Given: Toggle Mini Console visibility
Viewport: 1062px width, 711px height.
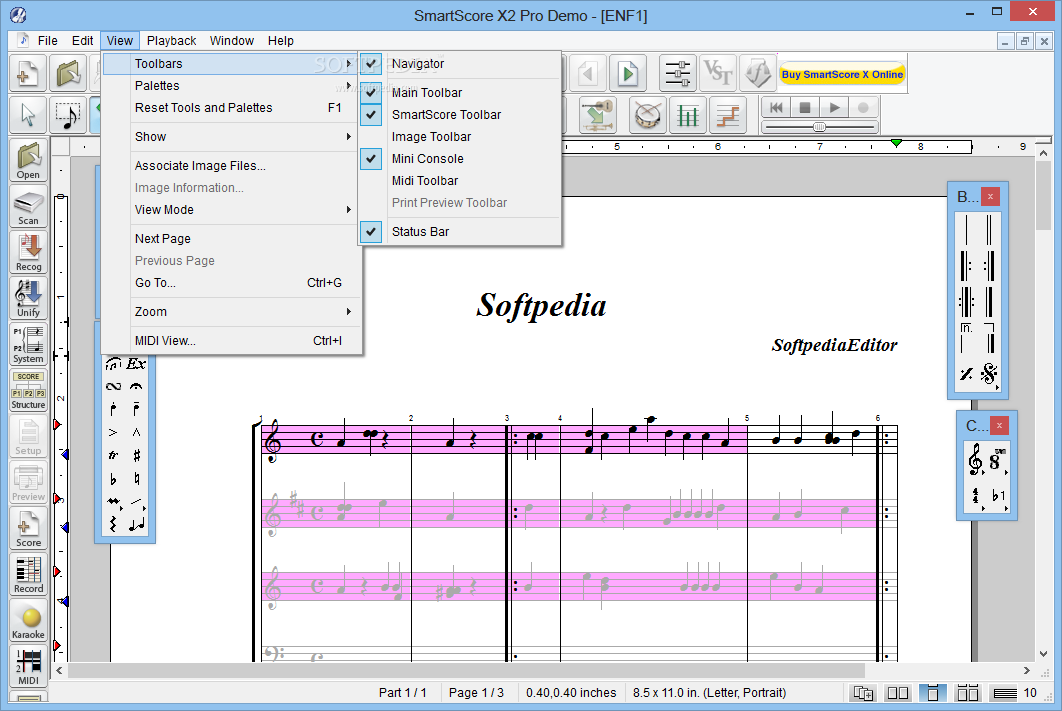Looking at the screenshot, I should [371, 158].
